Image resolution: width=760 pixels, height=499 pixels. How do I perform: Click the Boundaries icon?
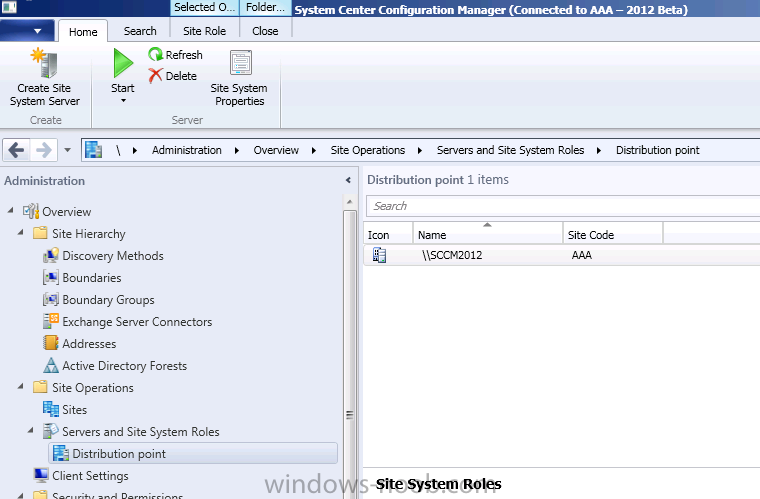click(50, 278)
